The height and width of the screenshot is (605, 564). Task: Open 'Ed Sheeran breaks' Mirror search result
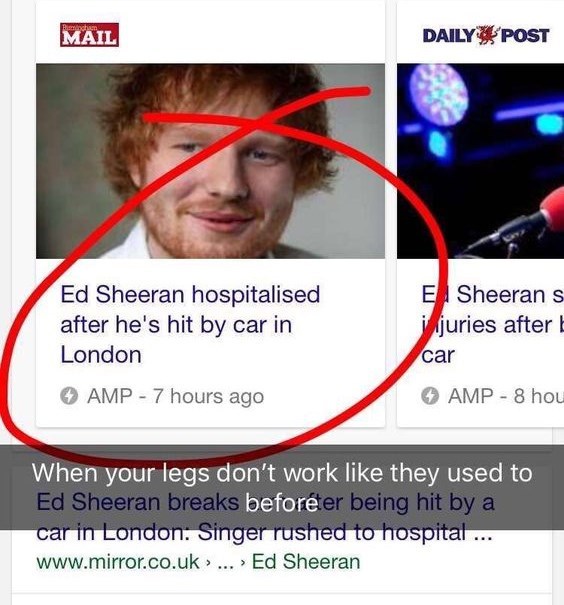coord(265,517)
